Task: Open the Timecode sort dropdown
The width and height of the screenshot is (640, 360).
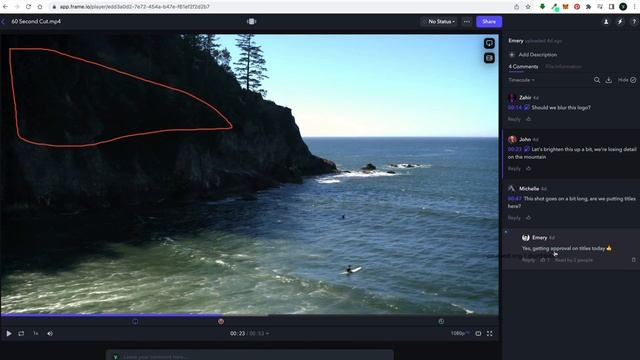Action: pyautogui.click(x=521, y=80)
